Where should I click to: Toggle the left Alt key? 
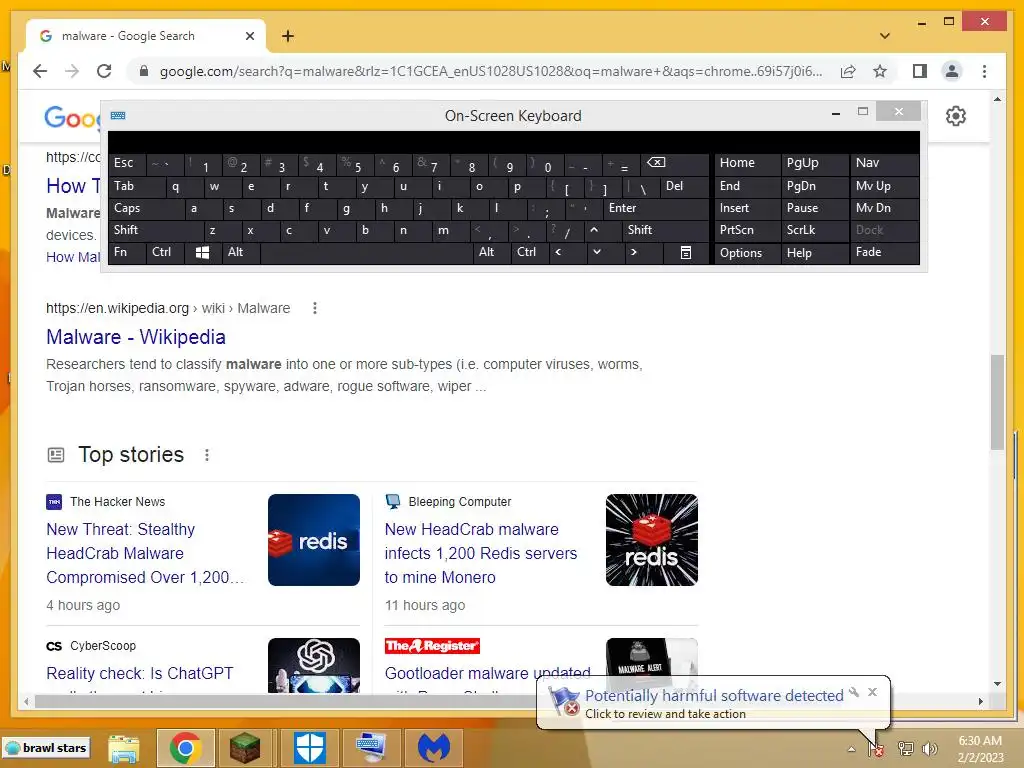(240, 252)
